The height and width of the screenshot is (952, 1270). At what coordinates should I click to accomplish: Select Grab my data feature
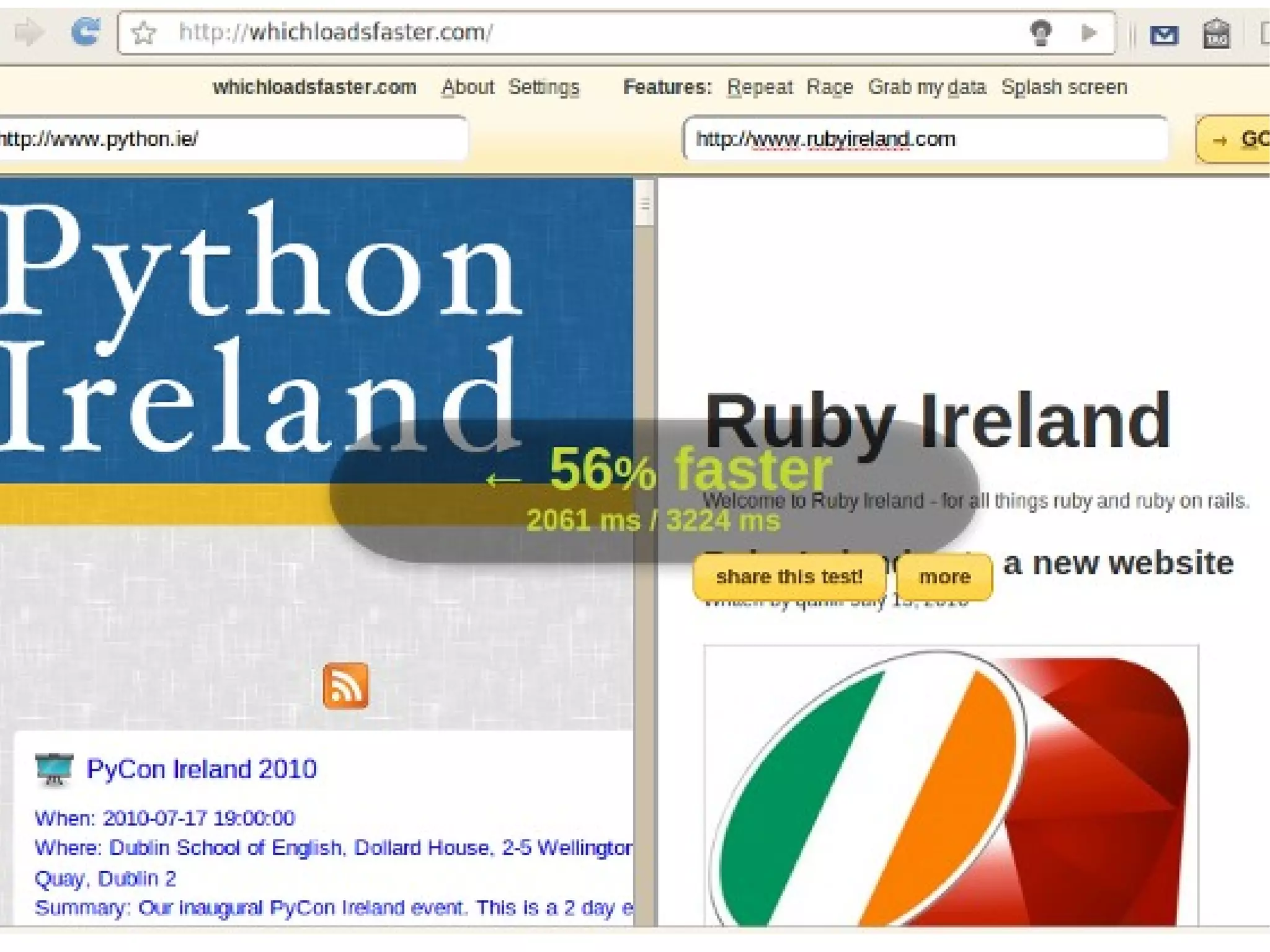click(926, 87)
